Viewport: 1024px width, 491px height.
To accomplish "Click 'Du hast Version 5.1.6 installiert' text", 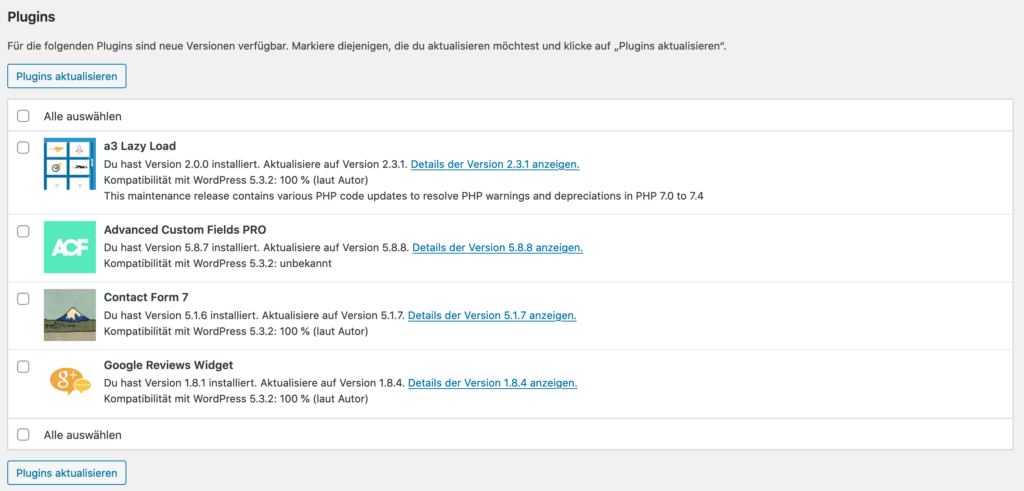I will [181, 316].
